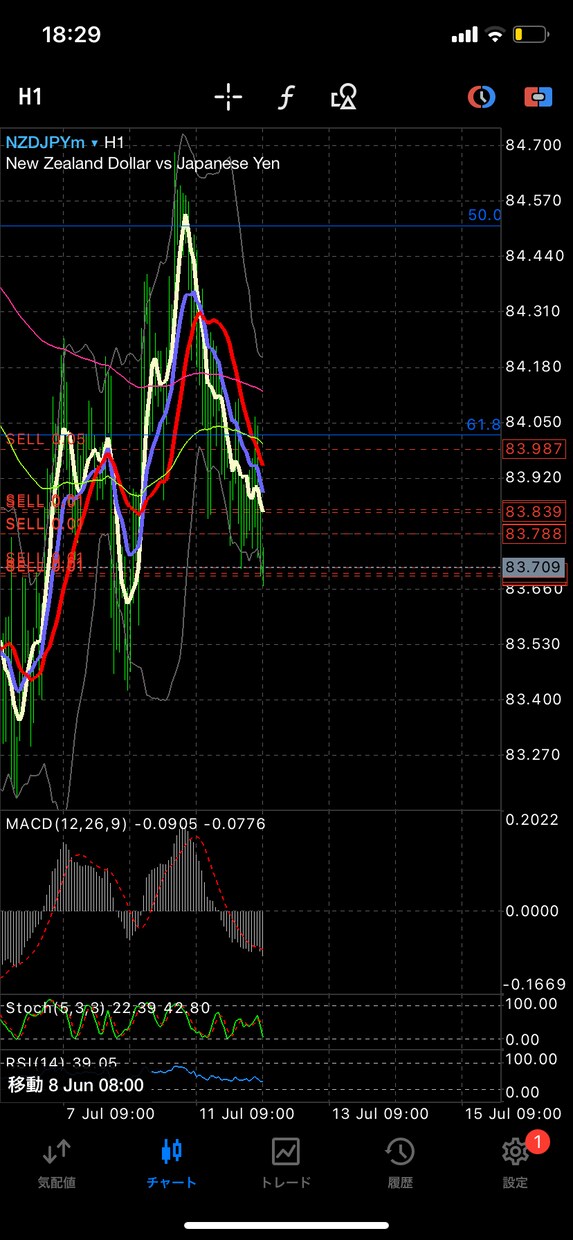Image resolution: width=573 pixels, height=1240 pixels.
Task: Open the drawing objects shapes icon
Action: click(x=344, y=97)
